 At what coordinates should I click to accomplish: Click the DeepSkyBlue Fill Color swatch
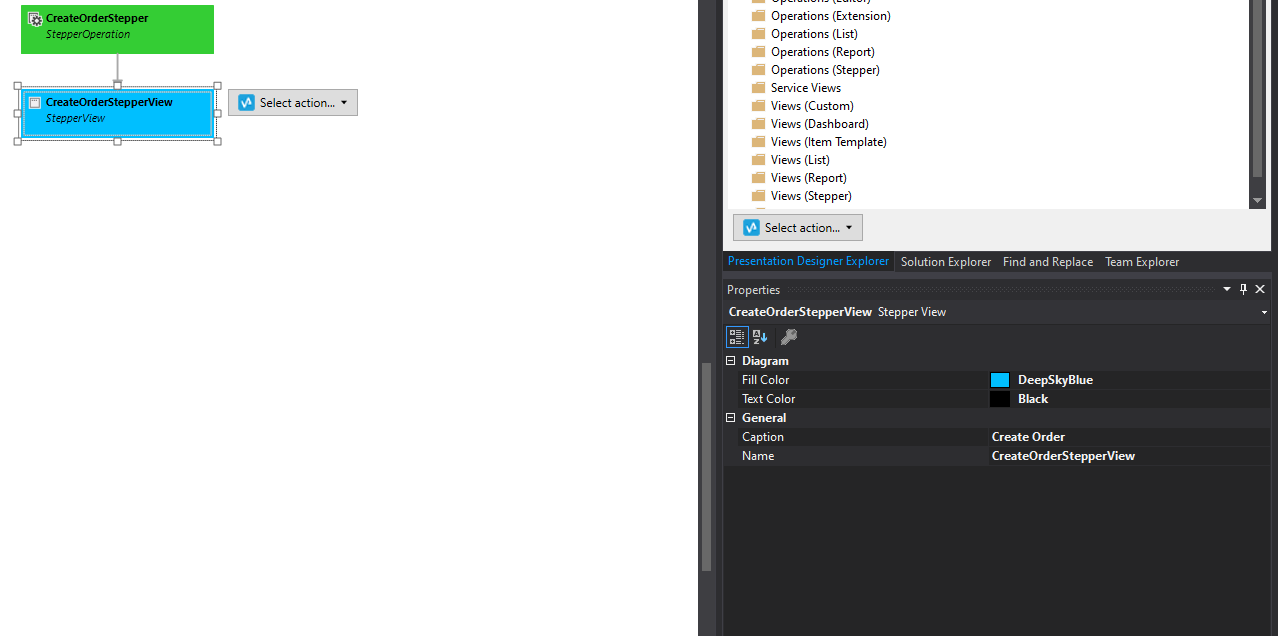[1000, 380]
